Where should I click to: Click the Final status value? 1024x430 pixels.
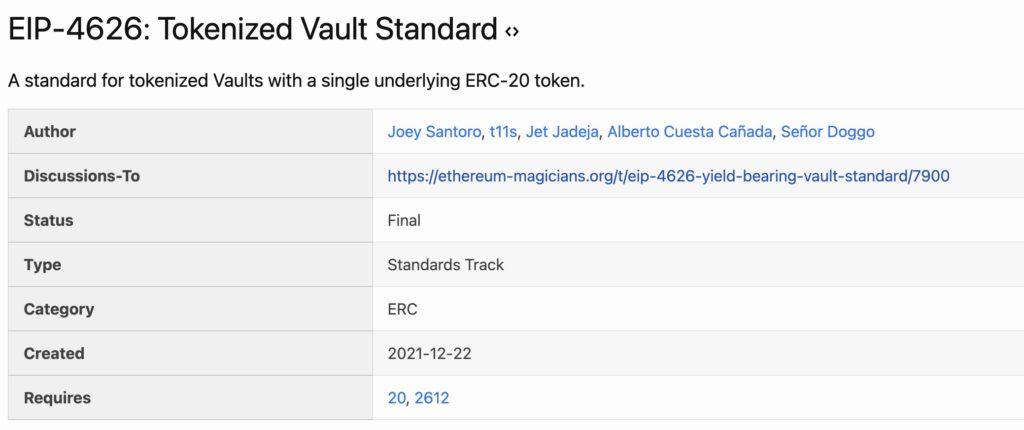coord(404,220)
